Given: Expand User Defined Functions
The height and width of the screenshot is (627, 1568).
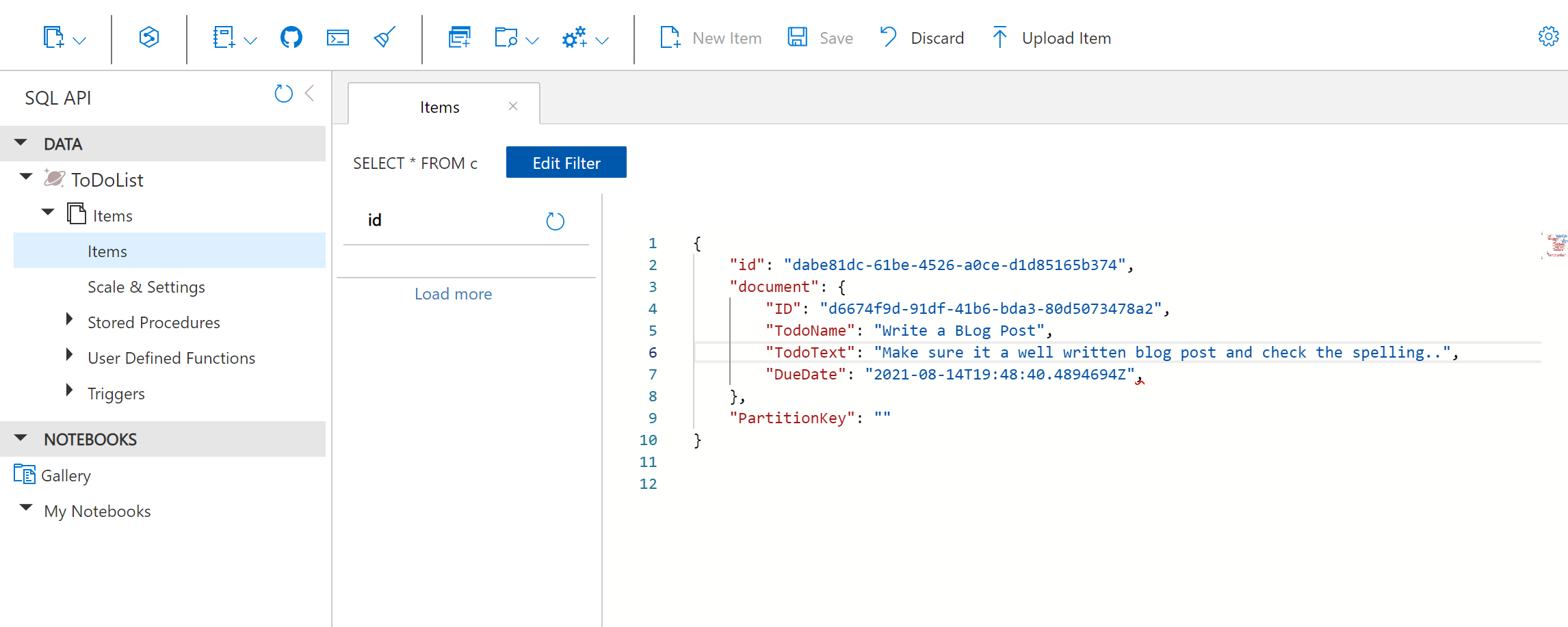Looking at the screenshot, I should point(69,355).
